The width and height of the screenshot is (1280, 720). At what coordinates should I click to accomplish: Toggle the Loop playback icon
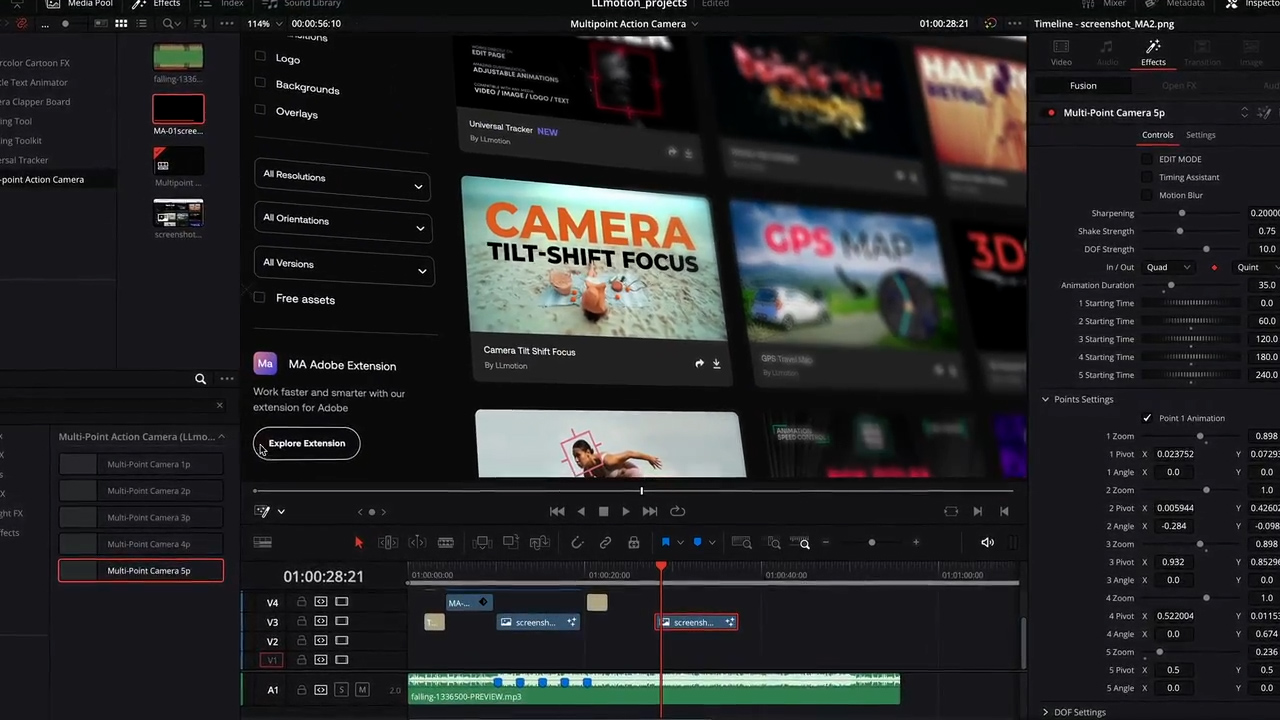(x=678, y=511)
